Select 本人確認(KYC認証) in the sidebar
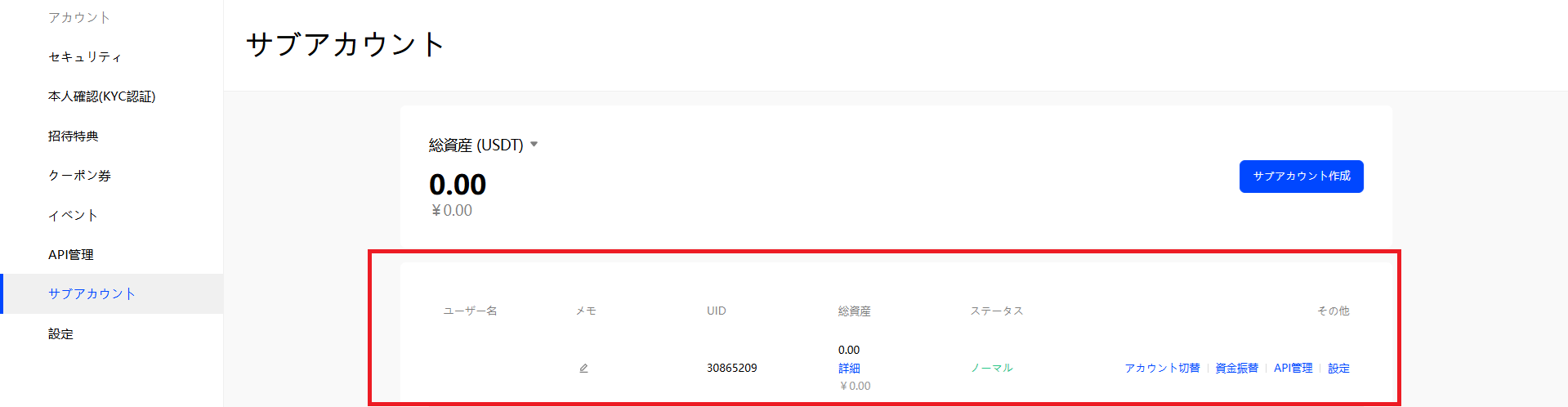Image resolution: width=1568 pixels, height=407 pixels. [x=101, y=96]
